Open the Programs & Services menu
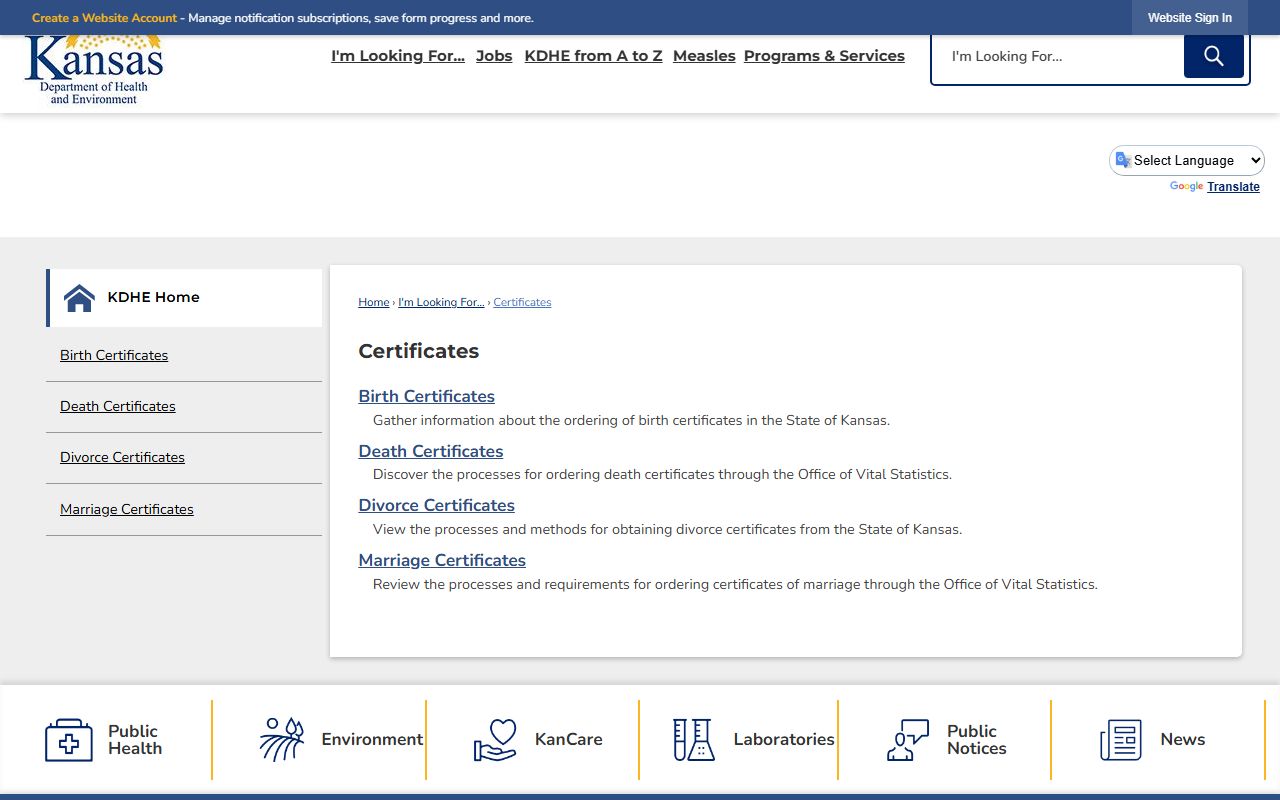Viewport: 1280px width, 800px height. click(824, 56)
